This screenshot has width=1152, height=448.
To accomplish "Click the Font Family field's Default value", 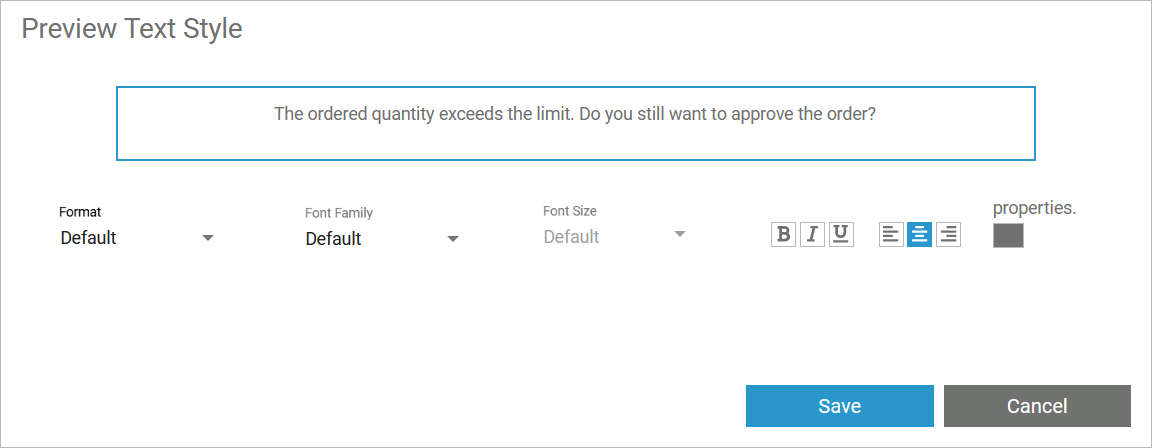I will (334, 239).
